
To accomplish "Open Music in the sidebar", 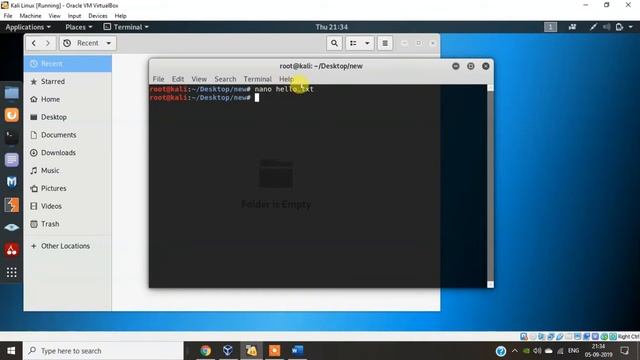I will pos(68,171).
